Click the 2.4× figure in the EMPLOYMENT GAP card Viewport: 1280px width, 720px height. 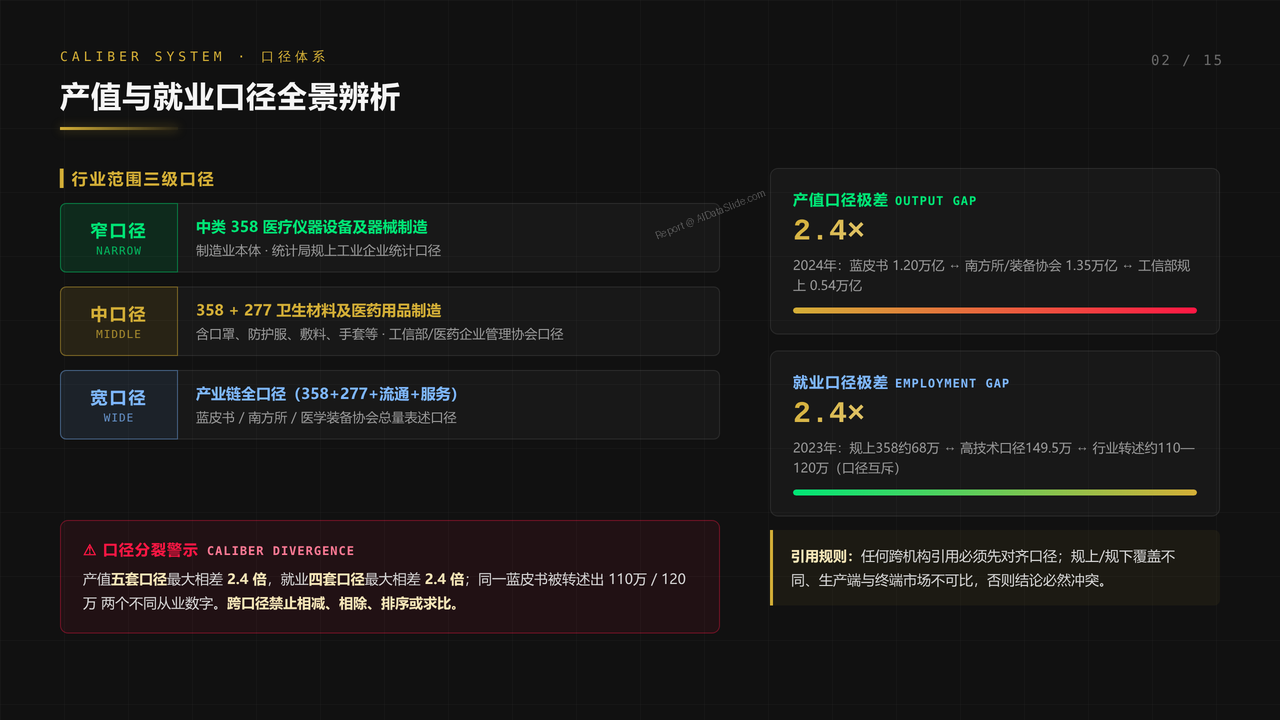(828, 412)
